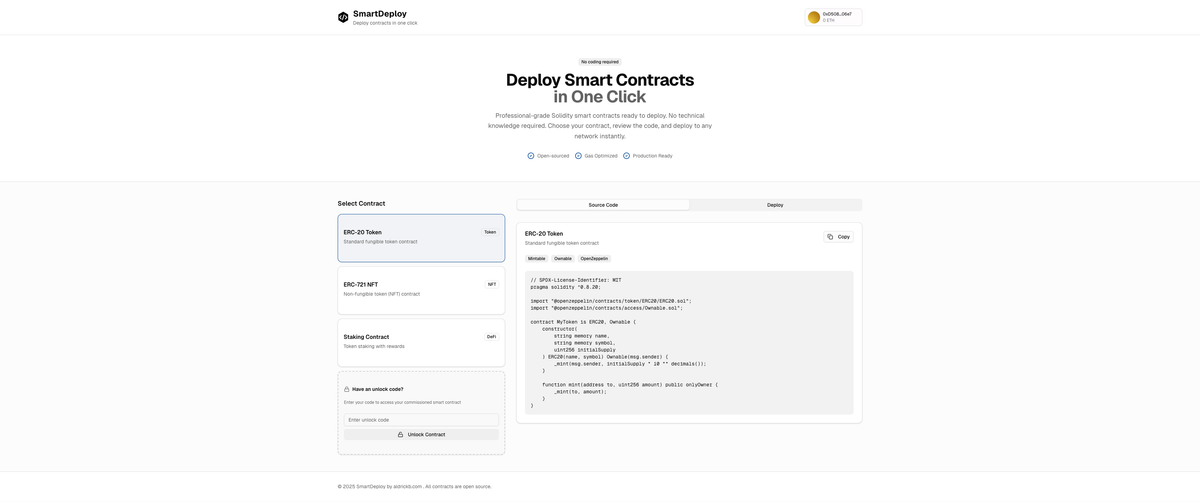Click the Ownable tag
The width and height of the screenshot is (1200, 502).
[563, 259]
